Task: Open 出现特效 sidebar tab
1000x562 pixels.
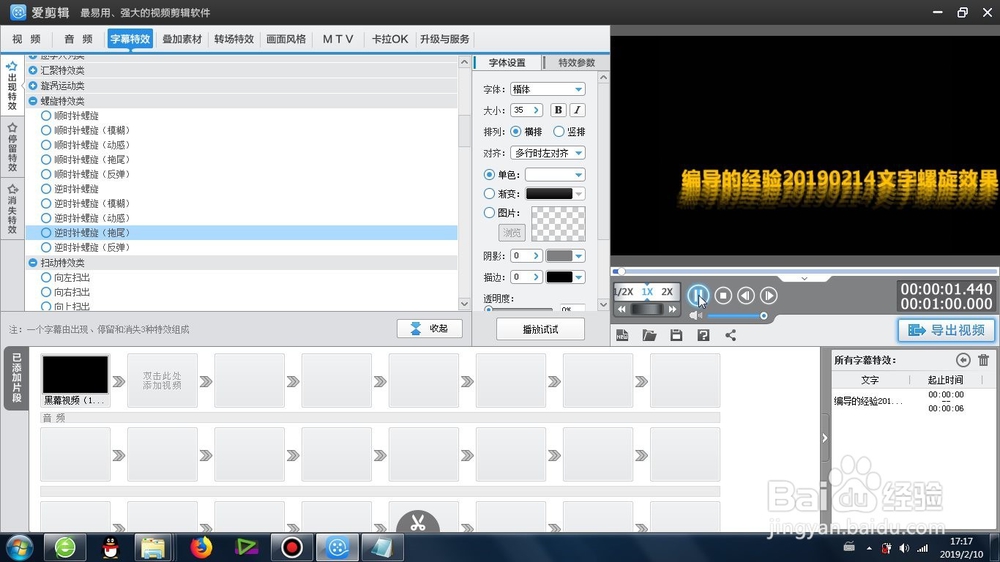Action: 12,87
